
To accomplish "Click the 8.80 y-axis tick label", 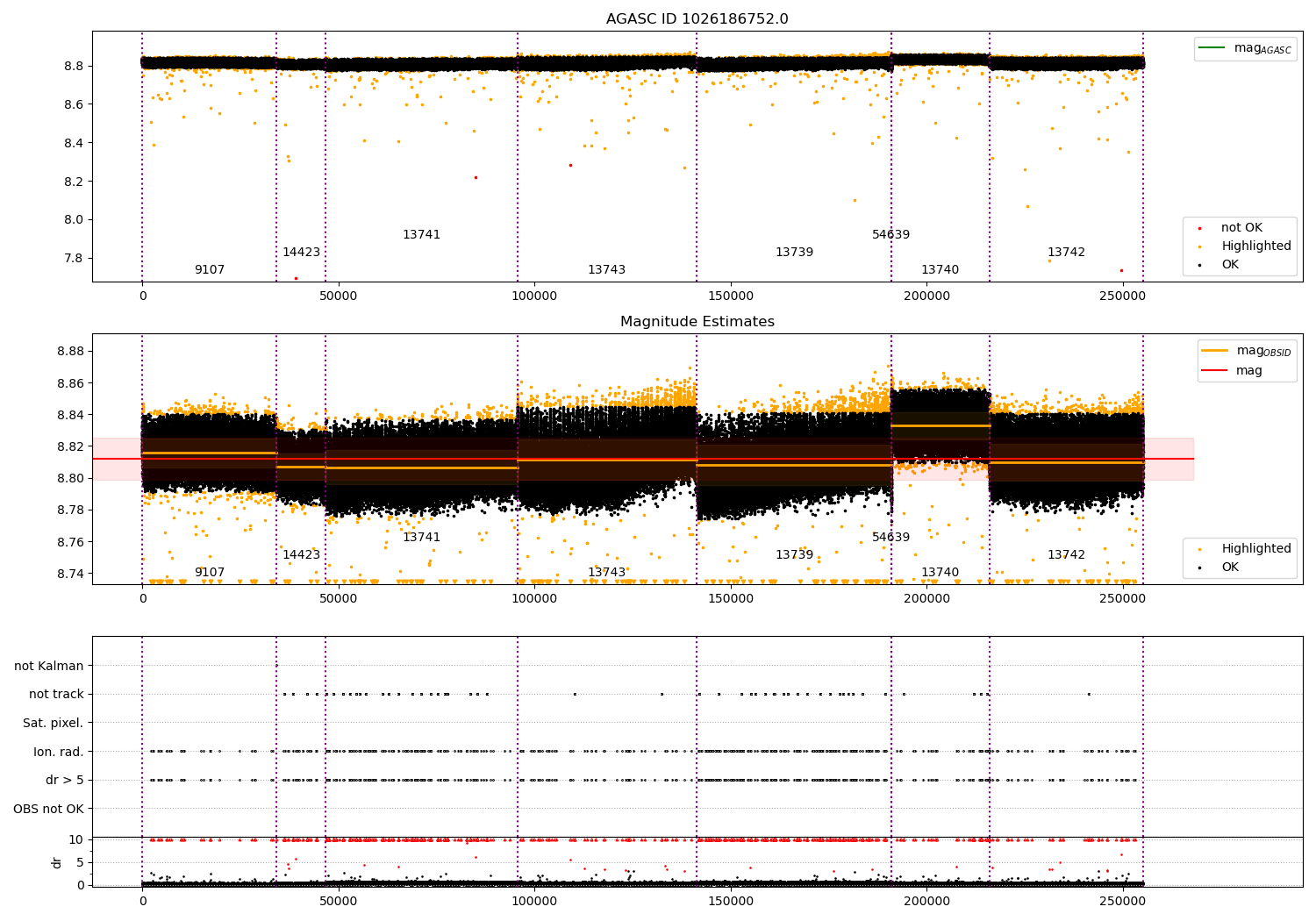I will click(x=70, y=479).
